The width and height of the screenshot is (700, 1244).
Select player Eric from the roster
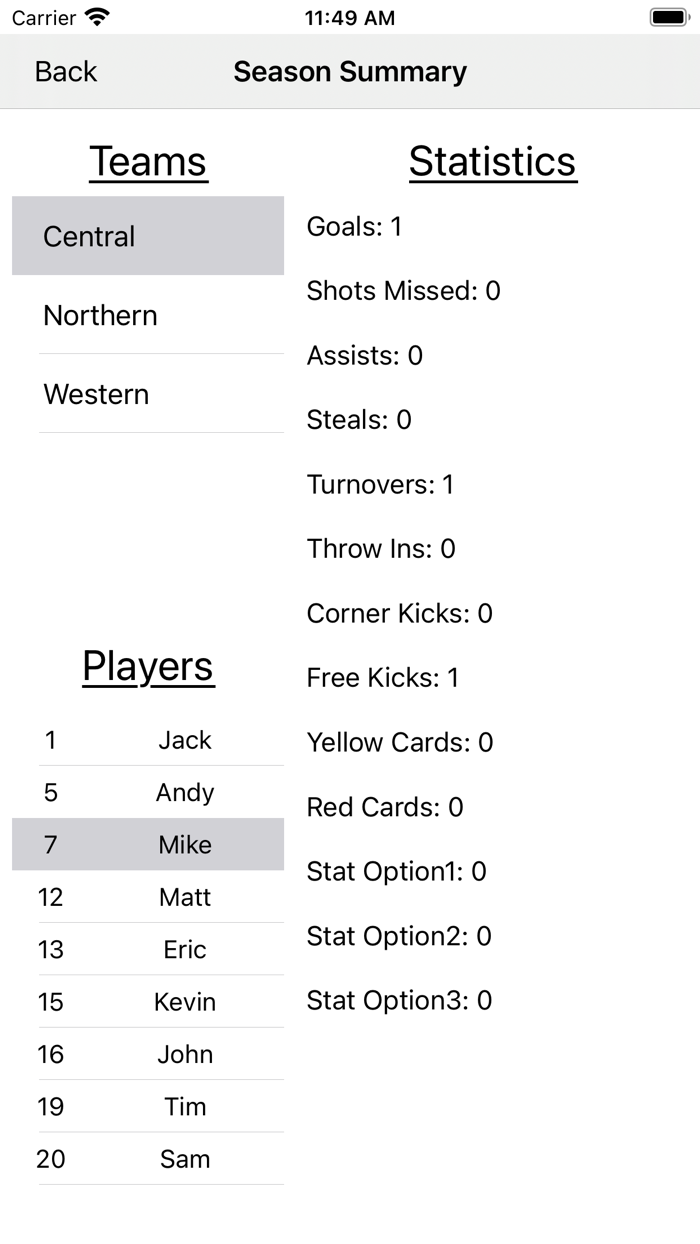148,949
